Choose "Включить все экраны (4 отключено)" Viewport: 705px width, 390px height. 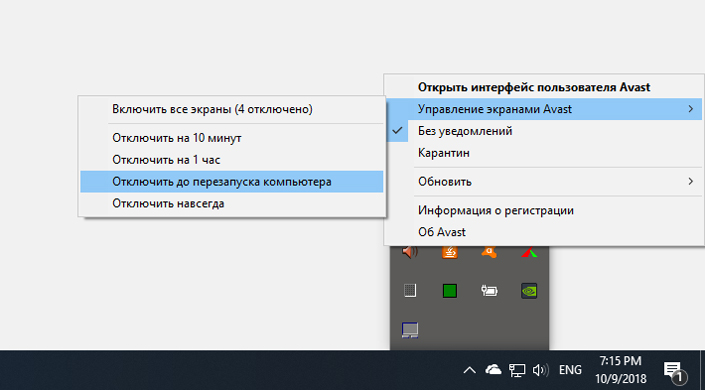[x=232, y=109]
